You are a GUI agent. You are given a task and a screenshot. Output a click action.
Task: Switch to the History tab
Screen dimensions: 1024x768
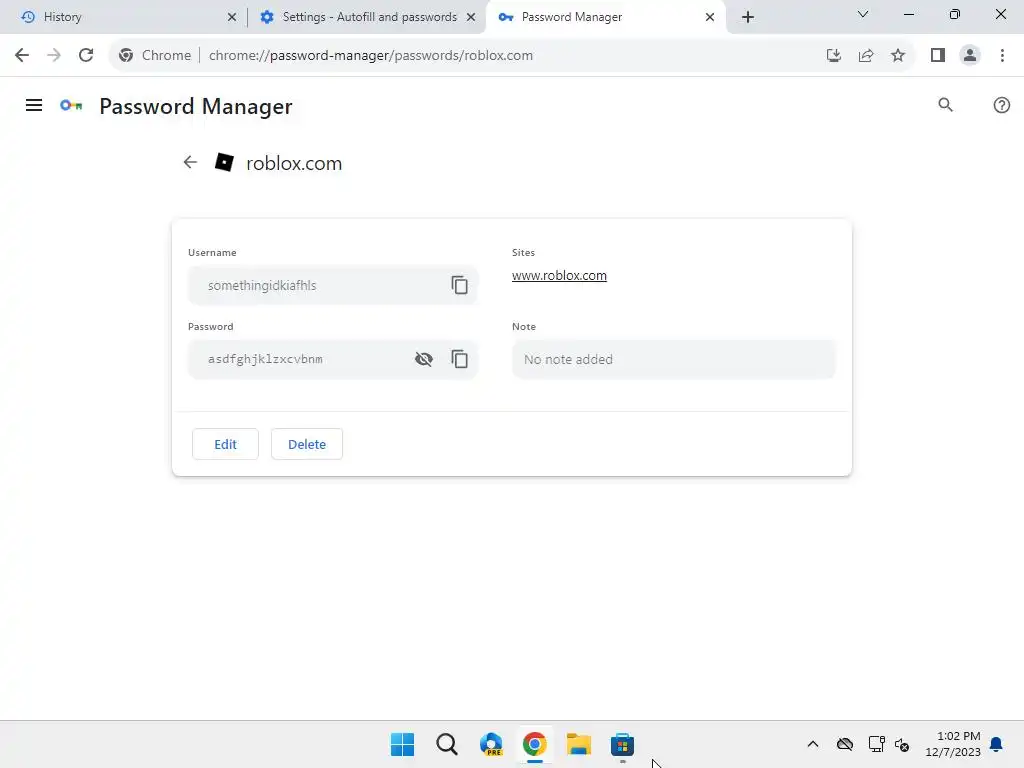(124, 17)
